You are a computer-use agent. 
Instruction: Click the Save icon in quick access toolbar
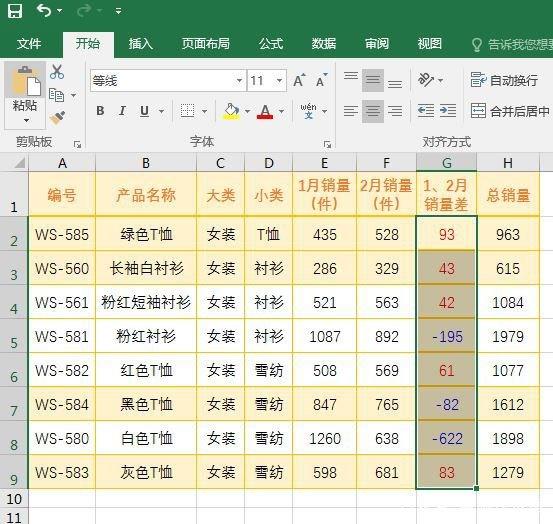(15, 11)
